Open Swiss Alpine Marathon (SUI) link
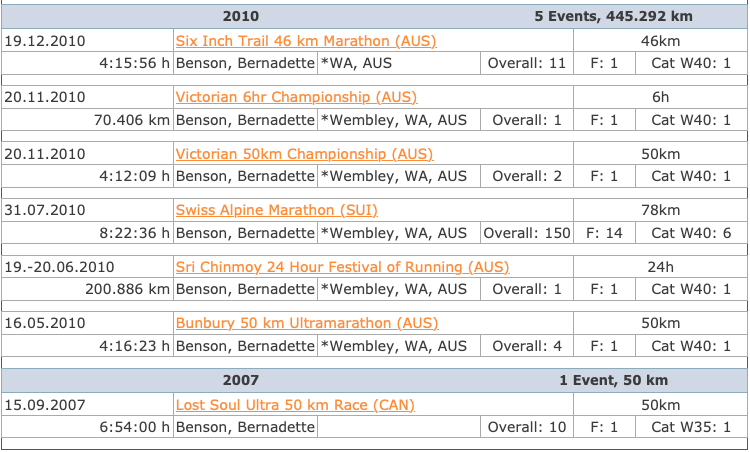 coord(276,210)
